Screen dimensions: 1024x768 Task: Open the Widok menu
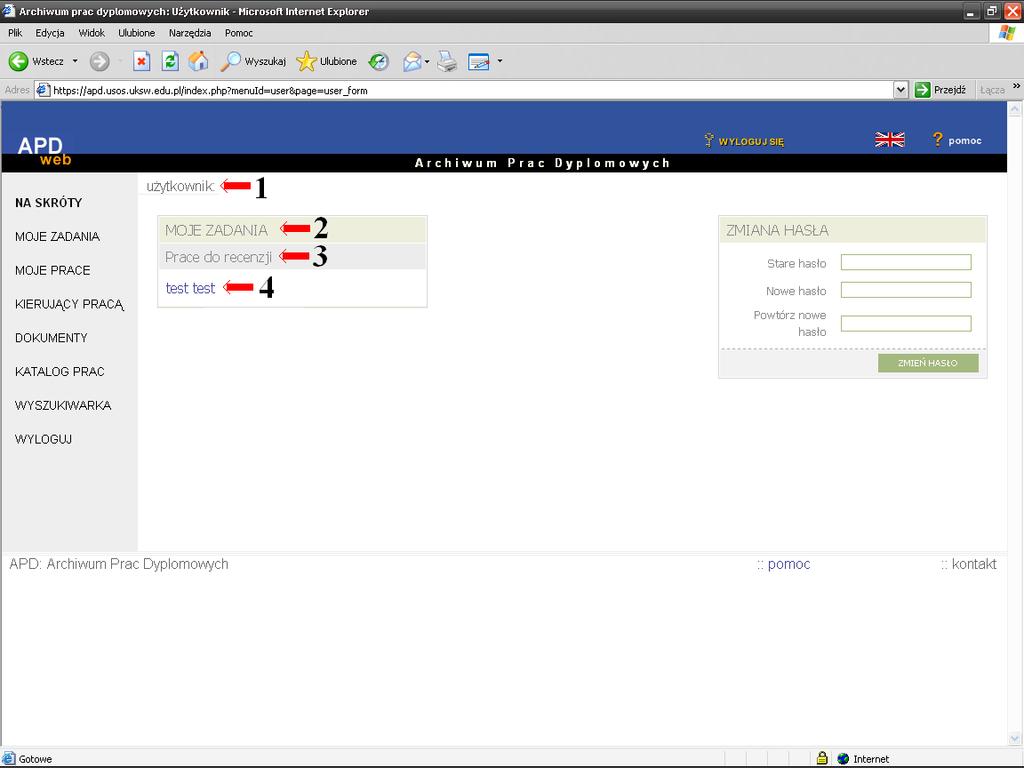click(x=91, y=33)
